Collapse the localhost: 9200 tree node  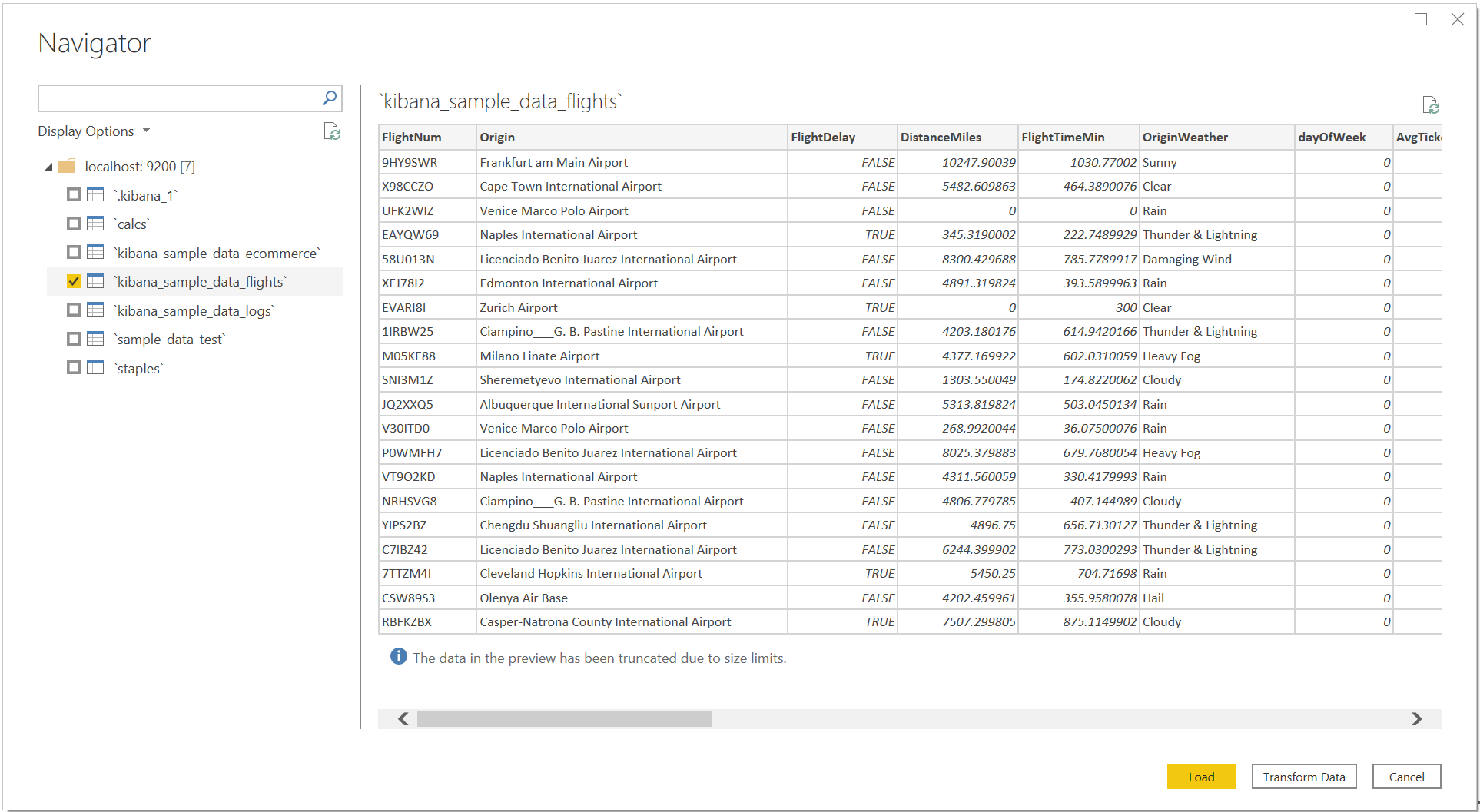click(x=48, y=167)
